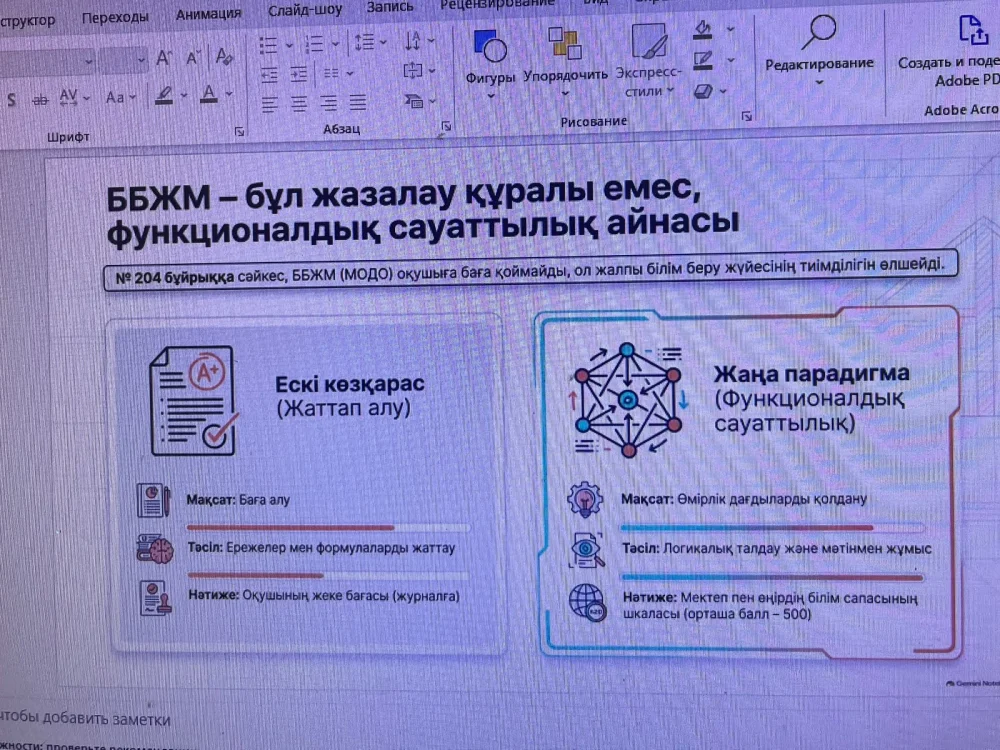
Task: Switch to the Переходы tab
Action: [x=115, y=17]
